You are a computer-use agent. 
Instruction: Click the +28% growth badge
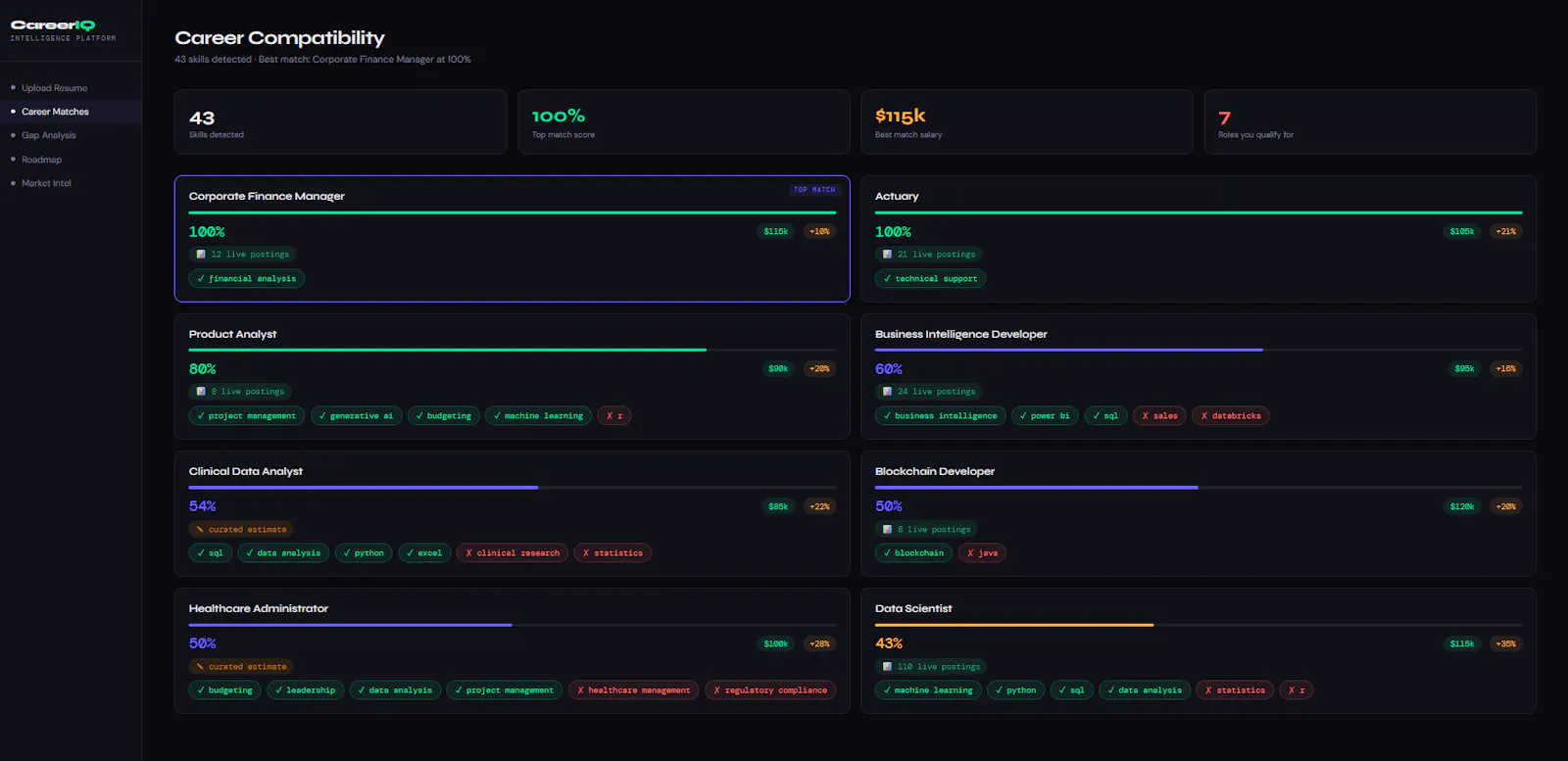820,643
